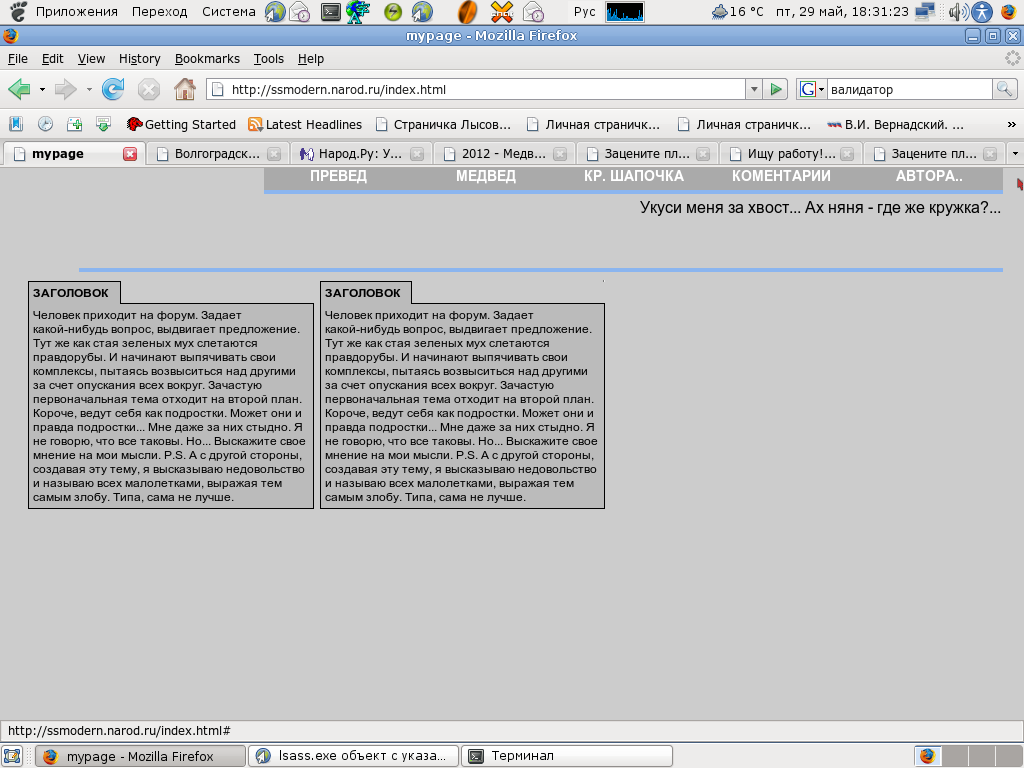Show more bookmarks with the chevron
This screenshot has width=1024, height=768.
(x=1011, y=125)
